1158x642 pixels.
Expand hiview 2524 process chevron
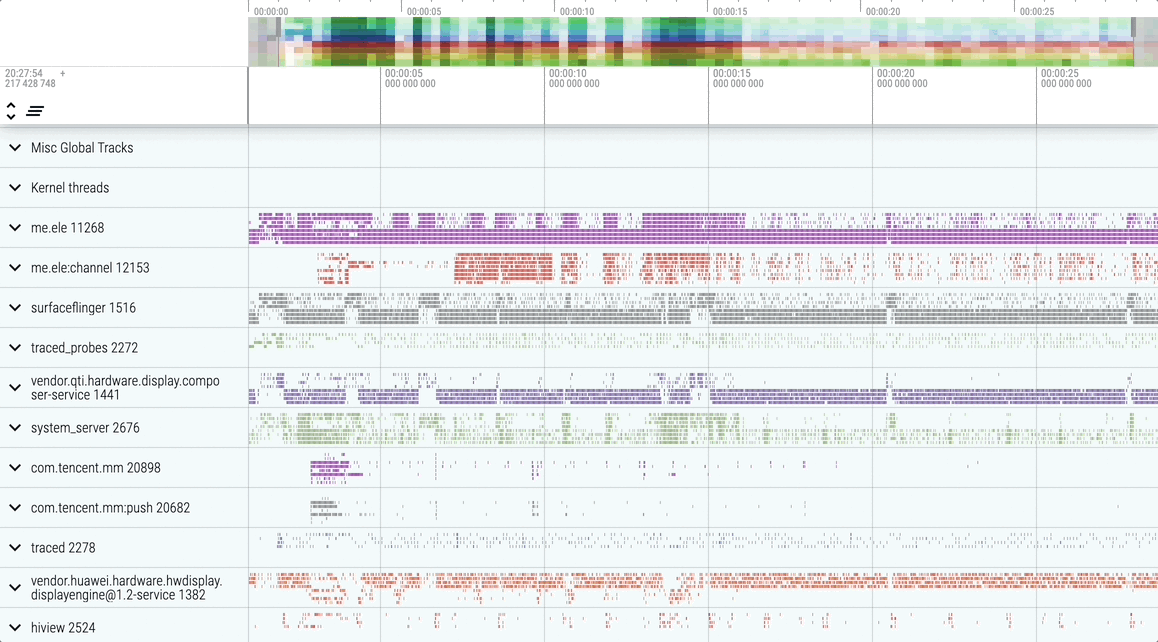coord(15,628)
